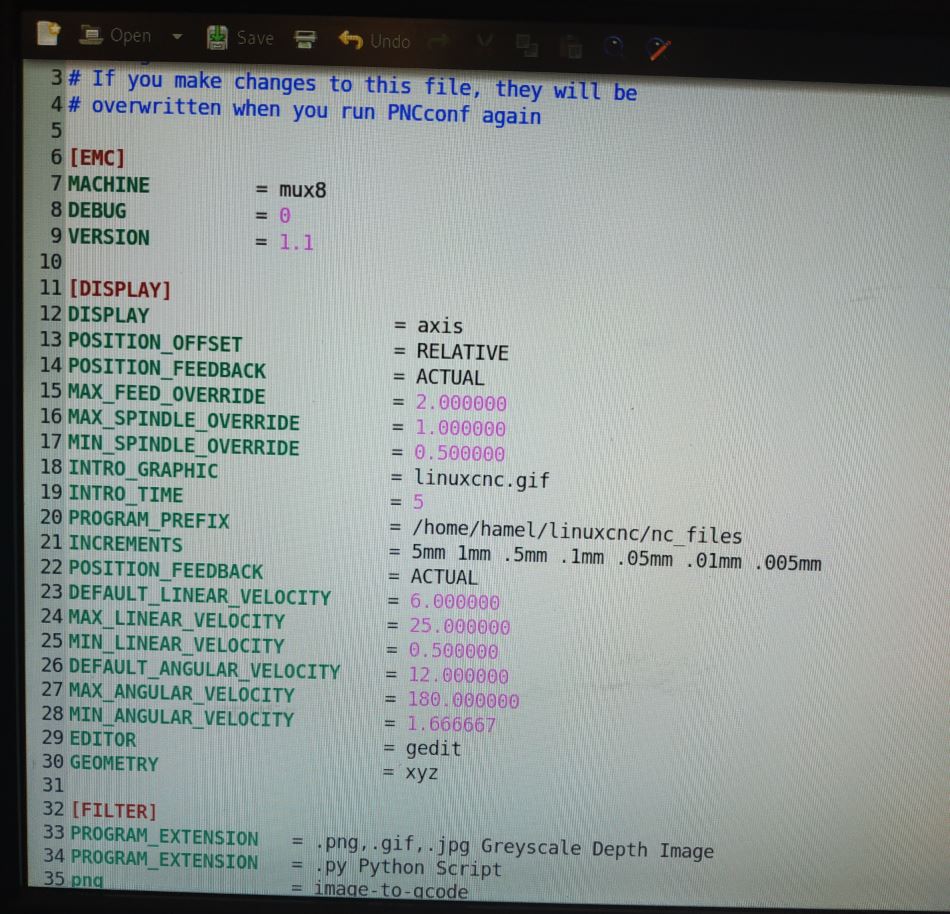
Task: Click the Greyscale Depth Image text
Action: click(597, 849)
